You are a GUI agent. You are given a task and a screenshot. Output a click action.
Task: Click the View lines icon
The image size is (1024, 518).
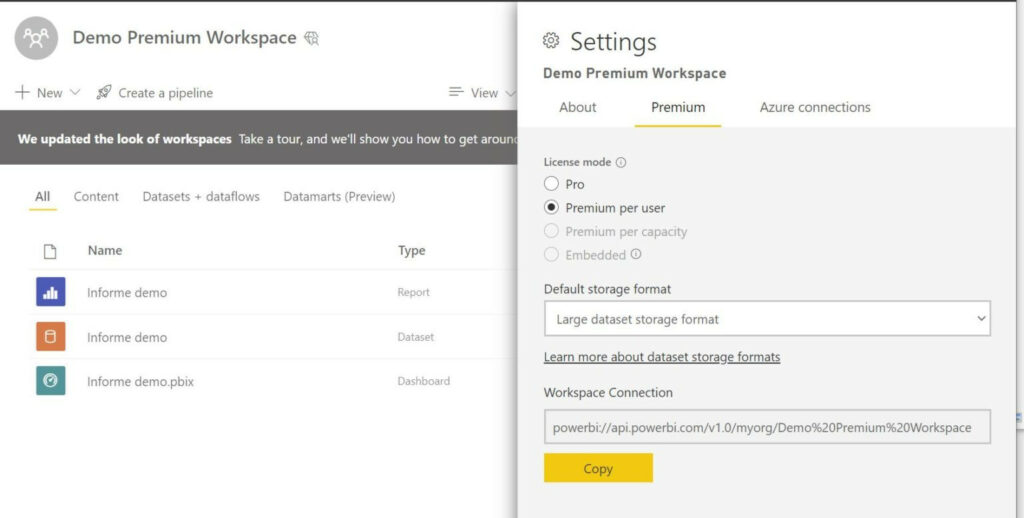coord(456,92)
